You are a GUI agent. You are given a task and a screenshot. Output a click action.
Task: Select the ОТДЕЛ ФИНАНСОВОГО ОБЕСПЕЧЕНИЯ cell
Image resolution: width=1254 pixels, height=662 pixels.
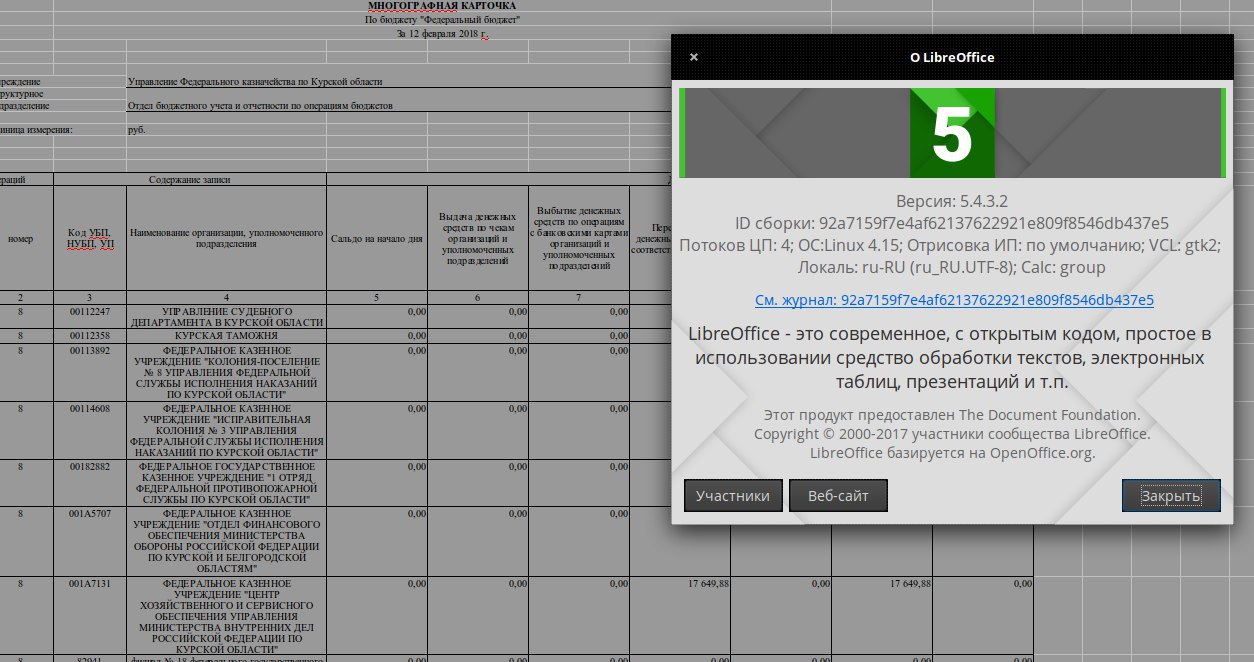pyautogui.click(x=227, y=541)
